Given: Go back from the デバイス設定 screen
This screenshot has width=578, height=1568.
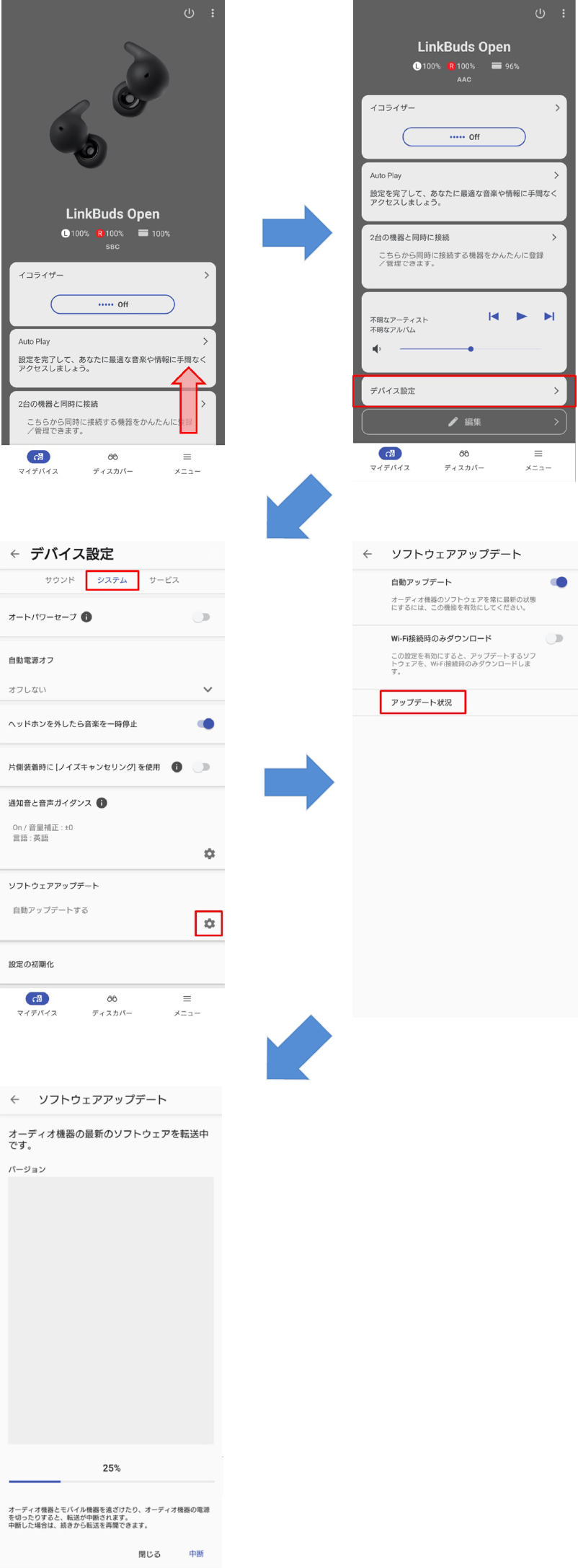Looking at the screenshot, I should tap(14, 554).
